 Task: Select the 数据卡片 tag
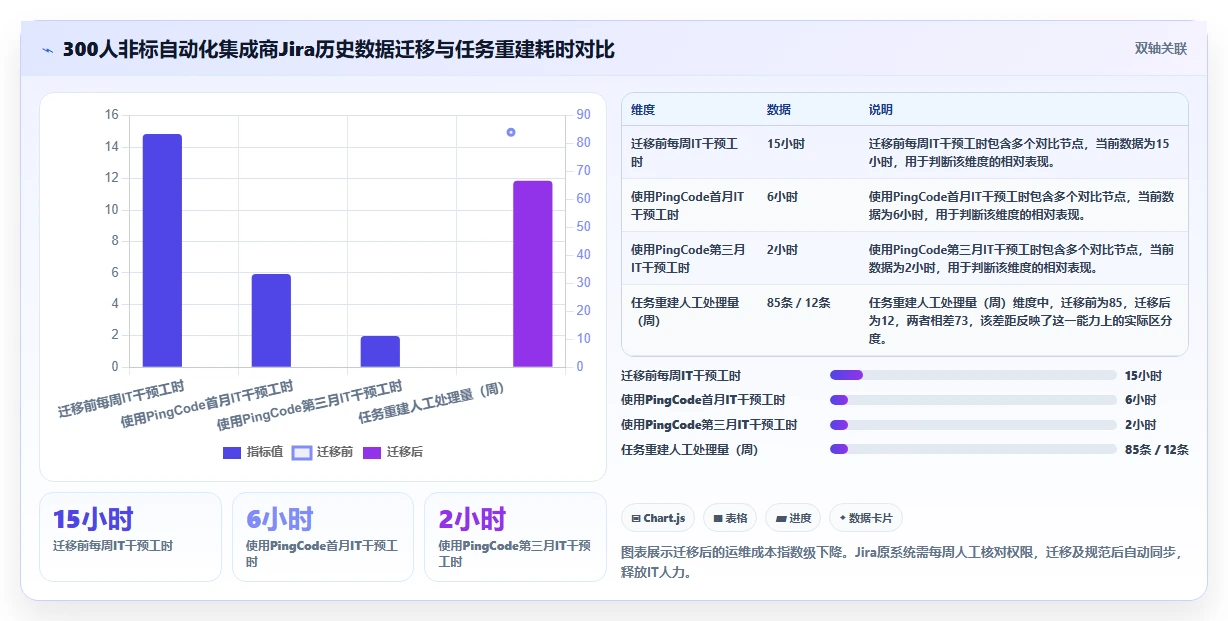[x=866, y=518]
